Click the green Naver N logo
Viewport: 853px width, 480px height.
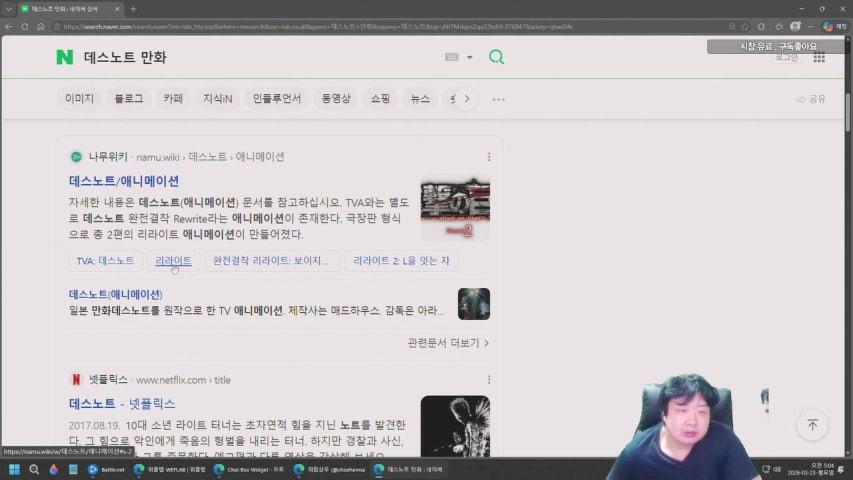(65, 57)
